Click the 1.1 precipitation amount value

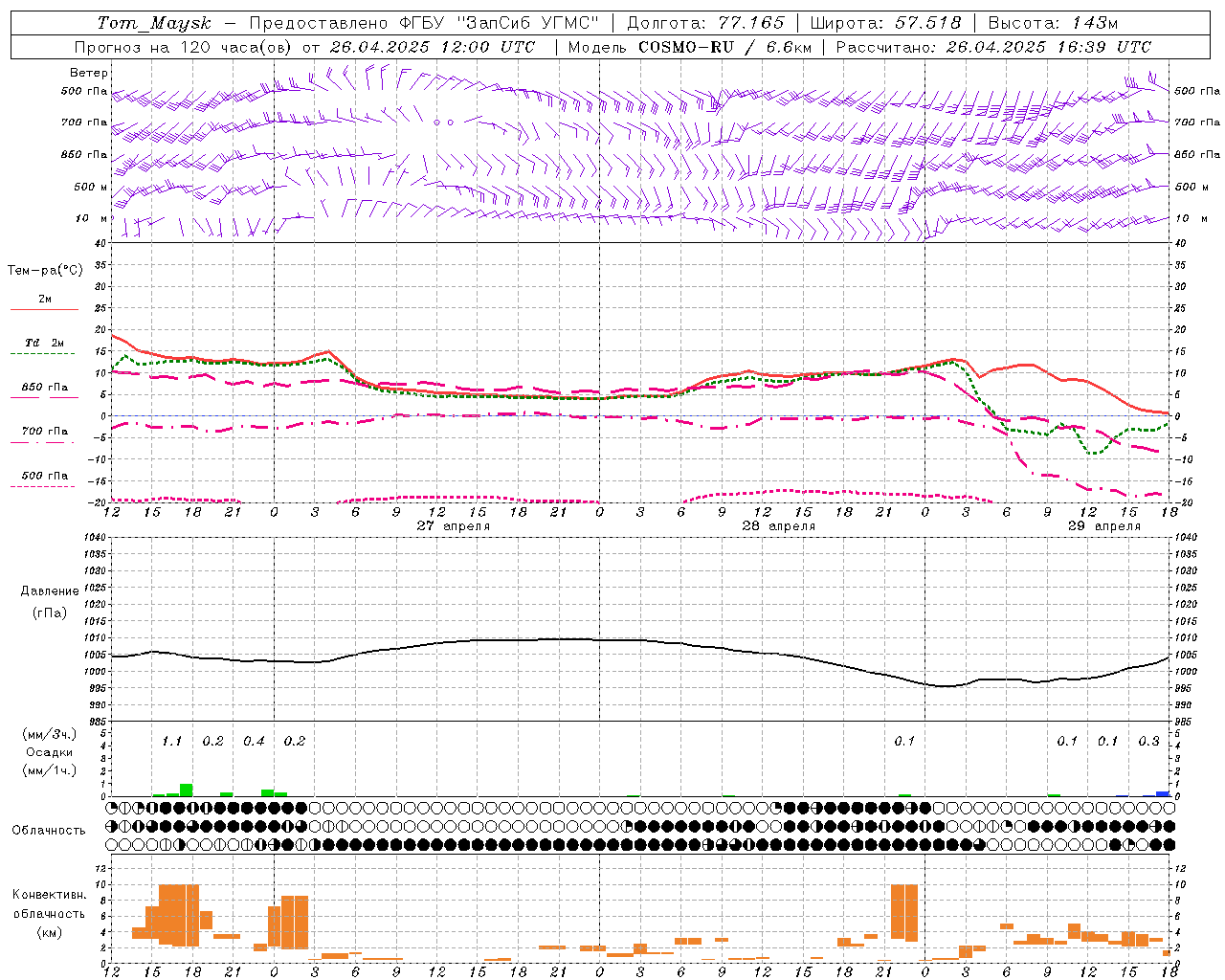pyautogui.click(x=171, y=741)
